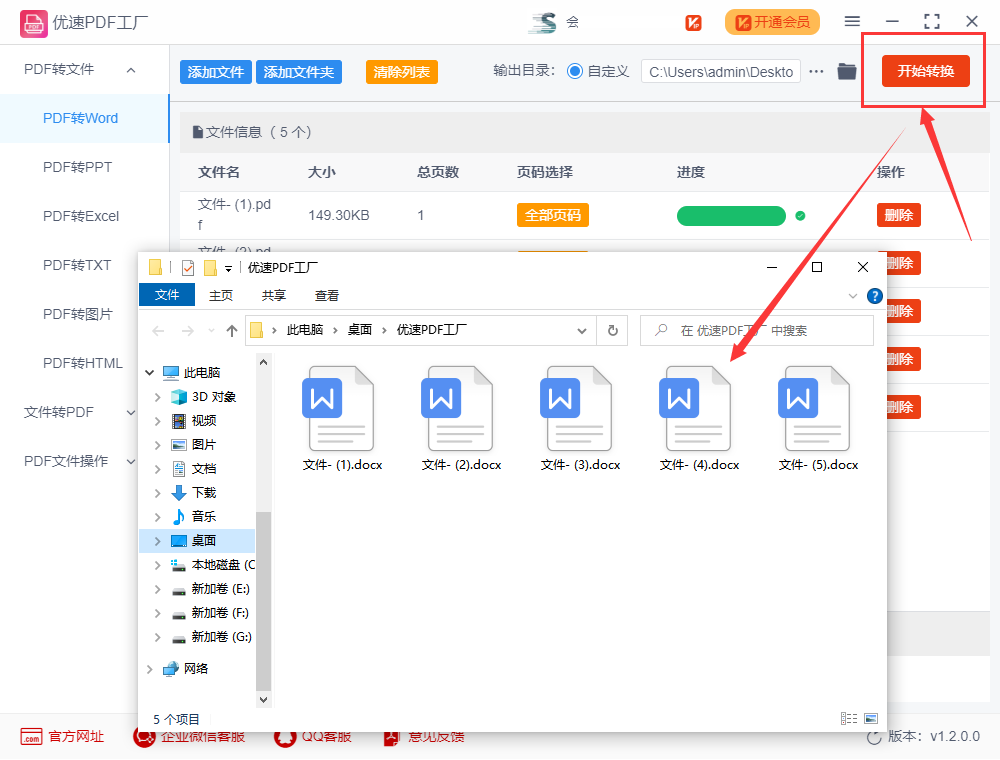Select the 文件- (4).docx file
This screenshot has width=1000, height=760.
tap(699, 419)
